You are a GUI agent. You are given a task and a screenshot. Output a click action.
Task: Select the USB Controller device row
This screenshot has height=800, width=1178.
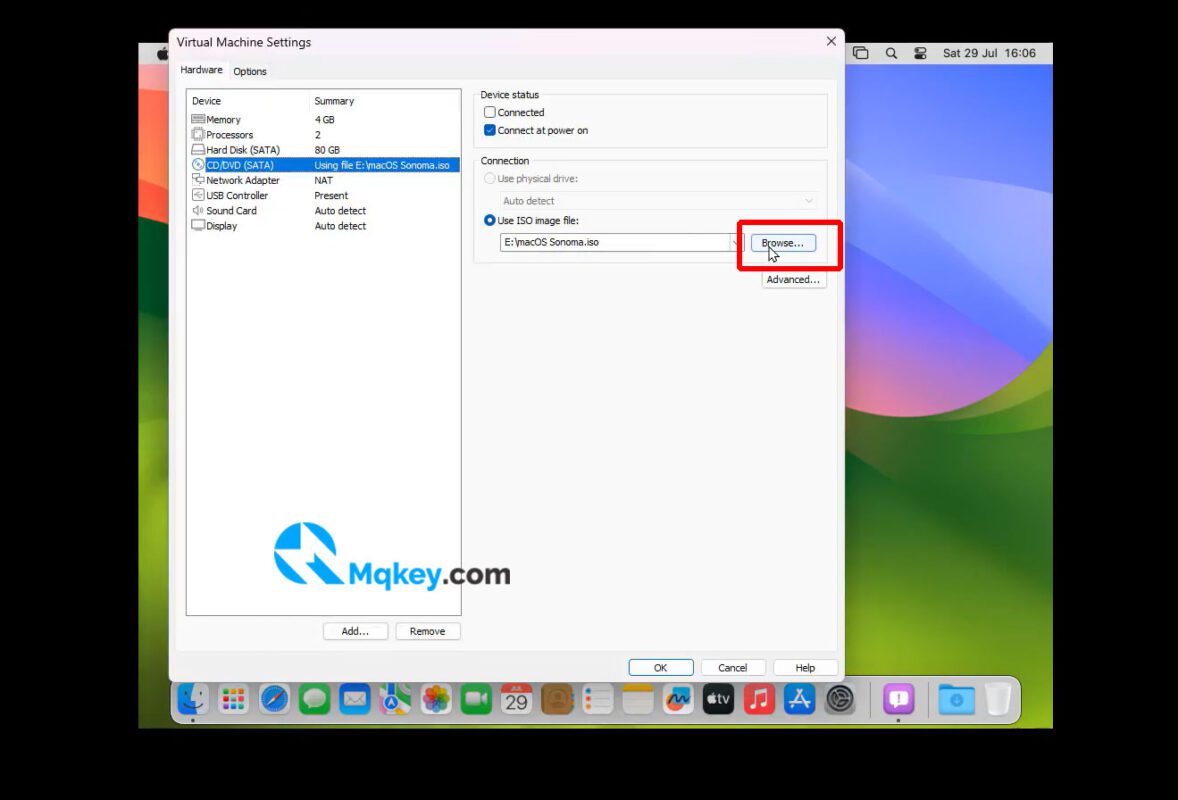point(324,195)
